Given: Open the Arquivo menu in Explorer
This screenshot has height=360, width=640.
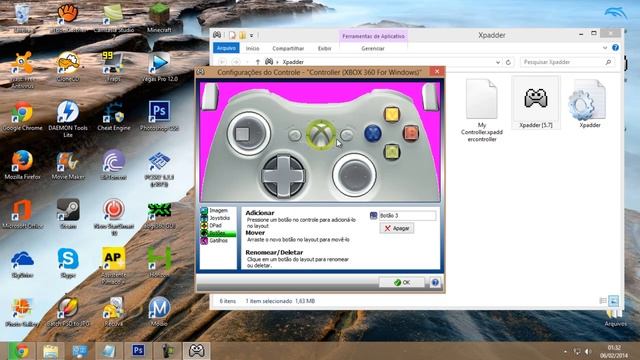Looking at the screenshot, I should tap(226, 48).
